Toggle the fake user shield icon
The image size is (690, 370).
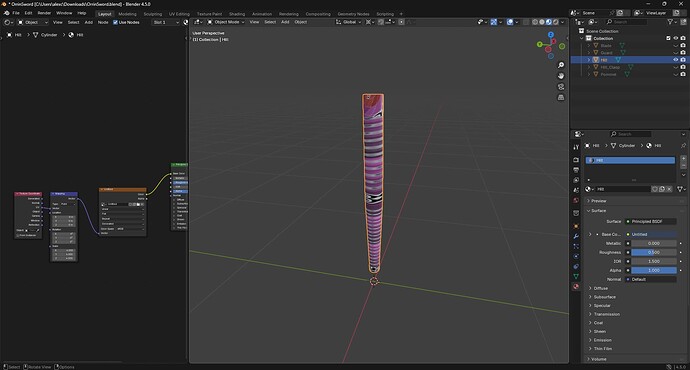click(x=655, y=189)
